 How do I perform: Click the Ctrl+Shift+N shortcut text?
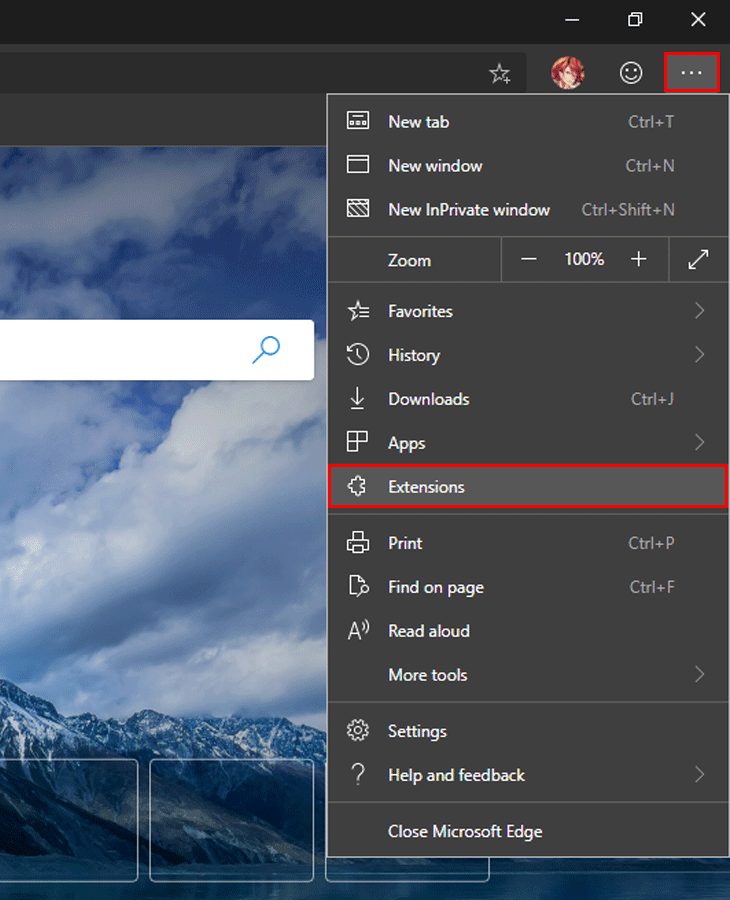pos(628,210)
